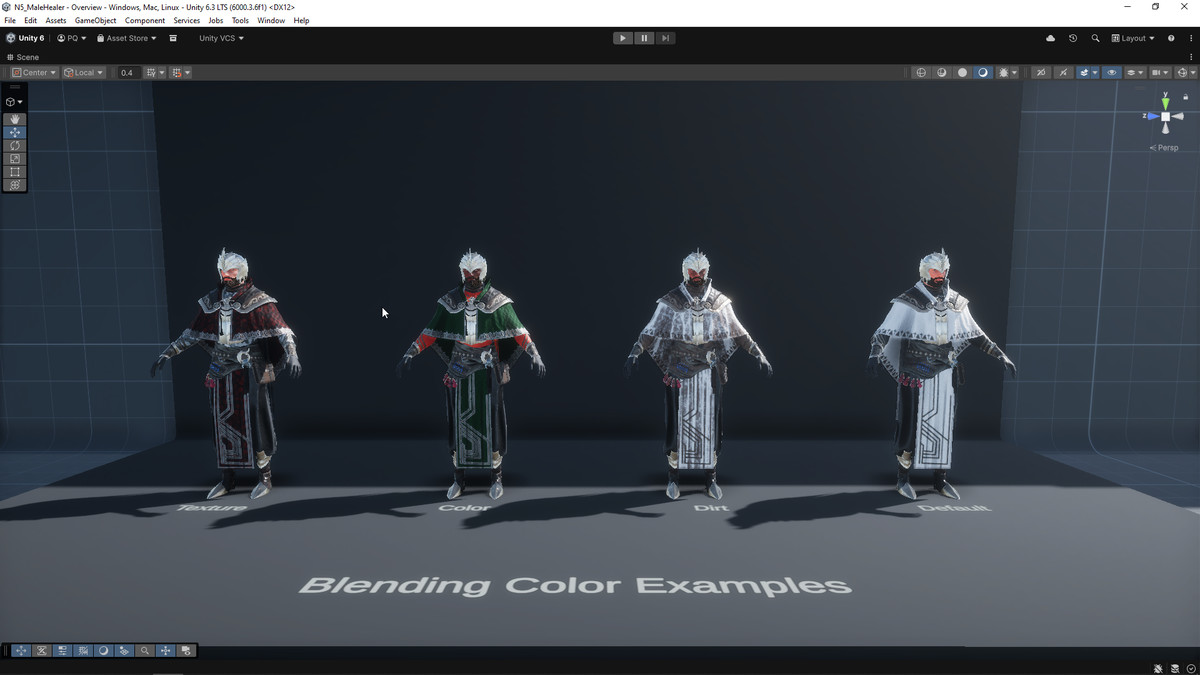The width and height of the screenshot is (1200, 675).
Task: Select wireframe draw mode globe icon
Action: click(x=921, y=73)
